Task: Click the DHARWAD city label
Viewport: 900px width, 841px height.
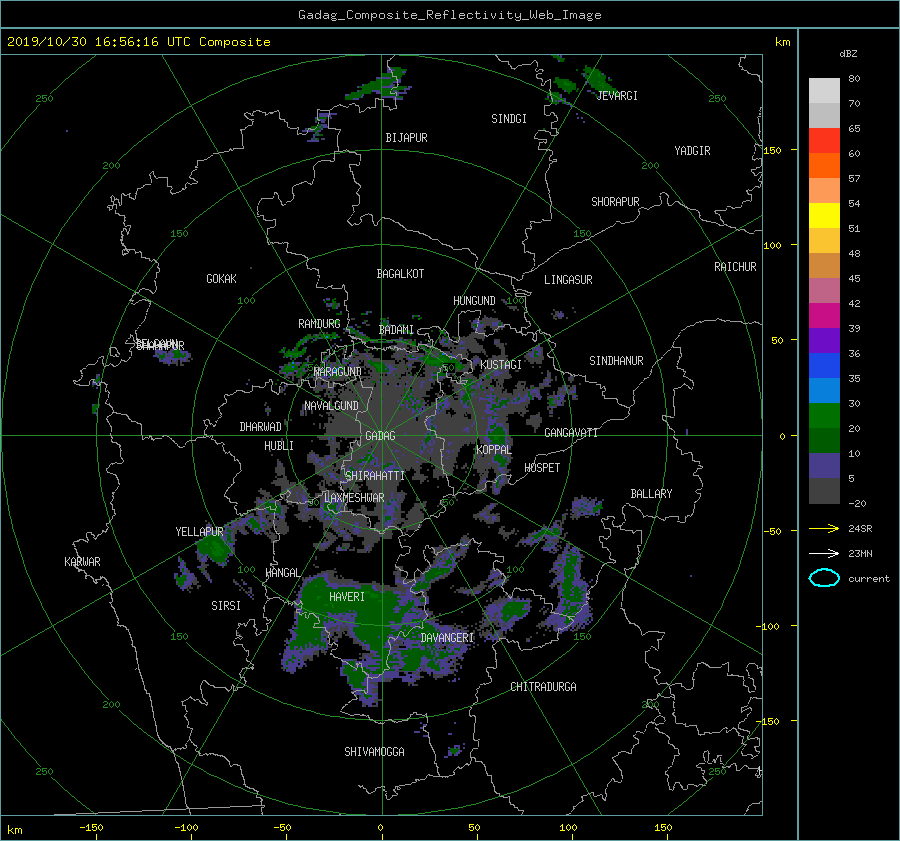Action: pos(260,427)
